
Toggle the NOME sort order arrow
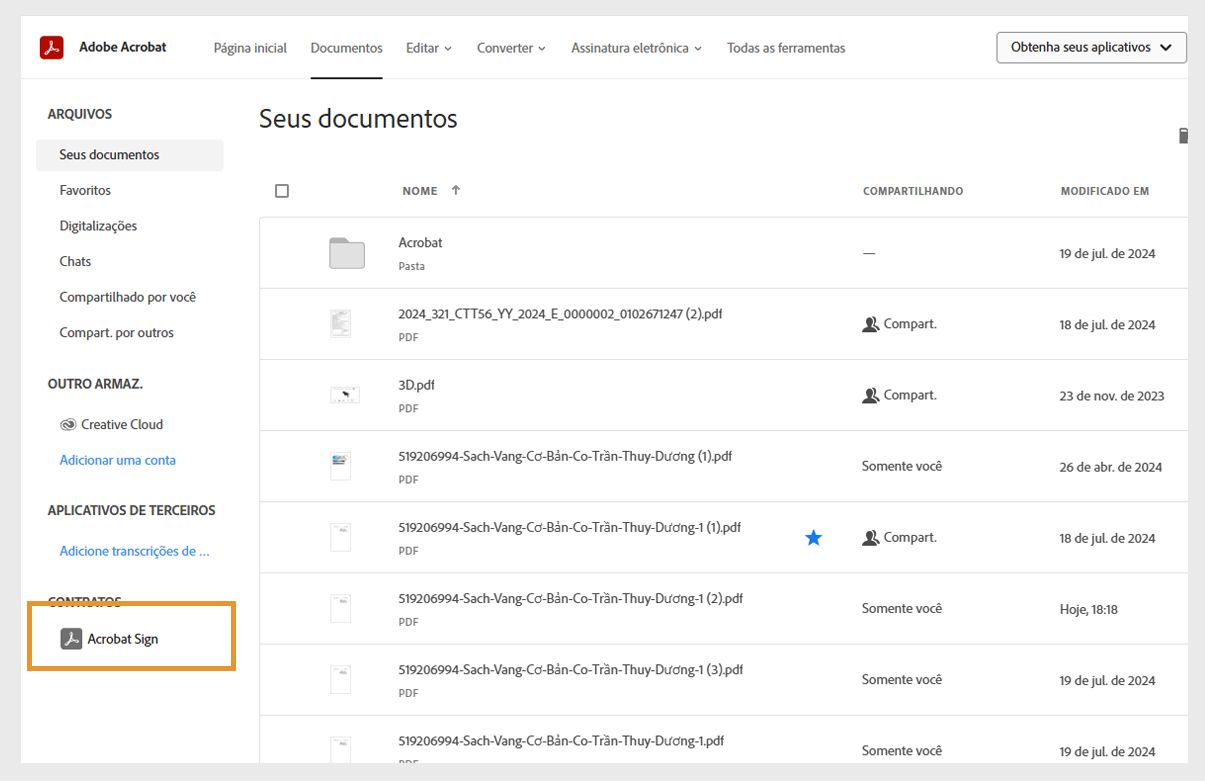(x=455, y=190)
